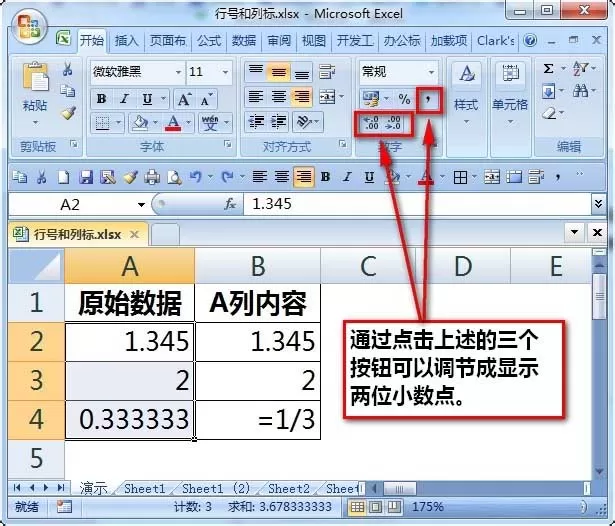
Task: Click the ribbon Comma Style button
Action: click(x=429, y=100)
